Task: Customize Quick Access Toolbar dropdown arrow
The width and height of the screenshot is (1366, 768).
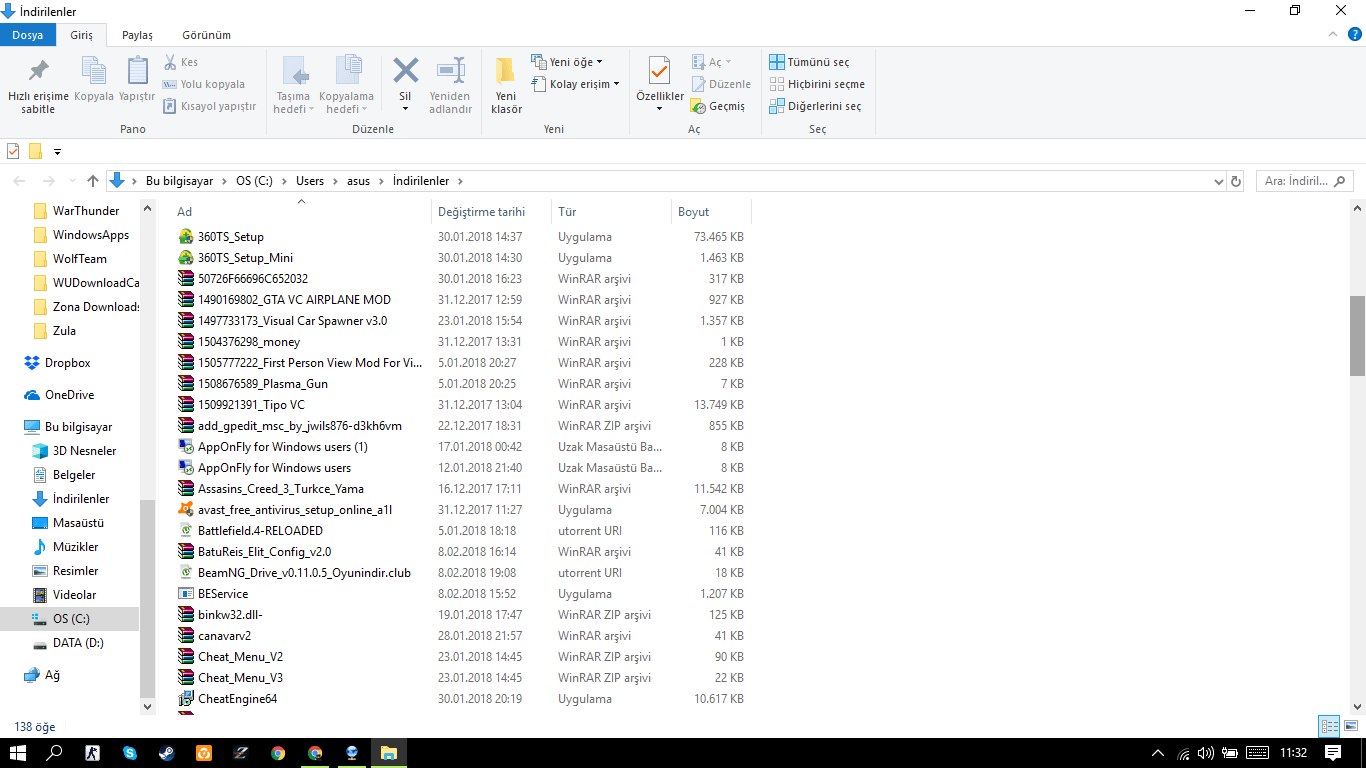Action: pos(57,152)
